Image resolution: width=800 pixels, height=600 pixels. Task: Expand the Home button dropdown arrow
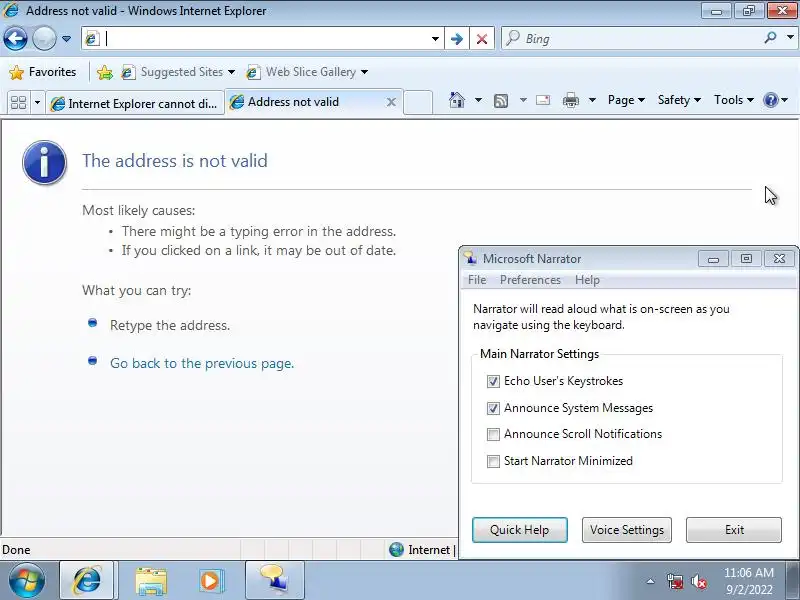click(478, 100)
